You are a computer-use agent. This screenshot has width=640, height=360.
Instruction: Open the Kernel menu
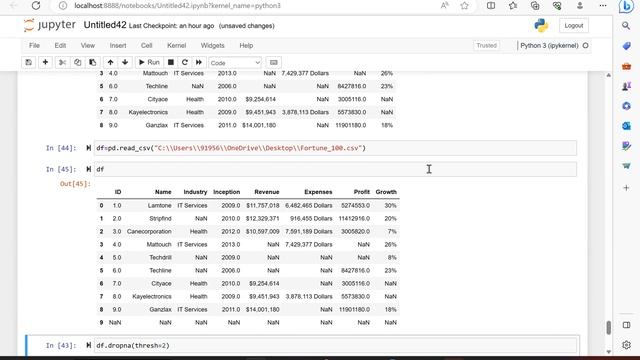[176, 45]
